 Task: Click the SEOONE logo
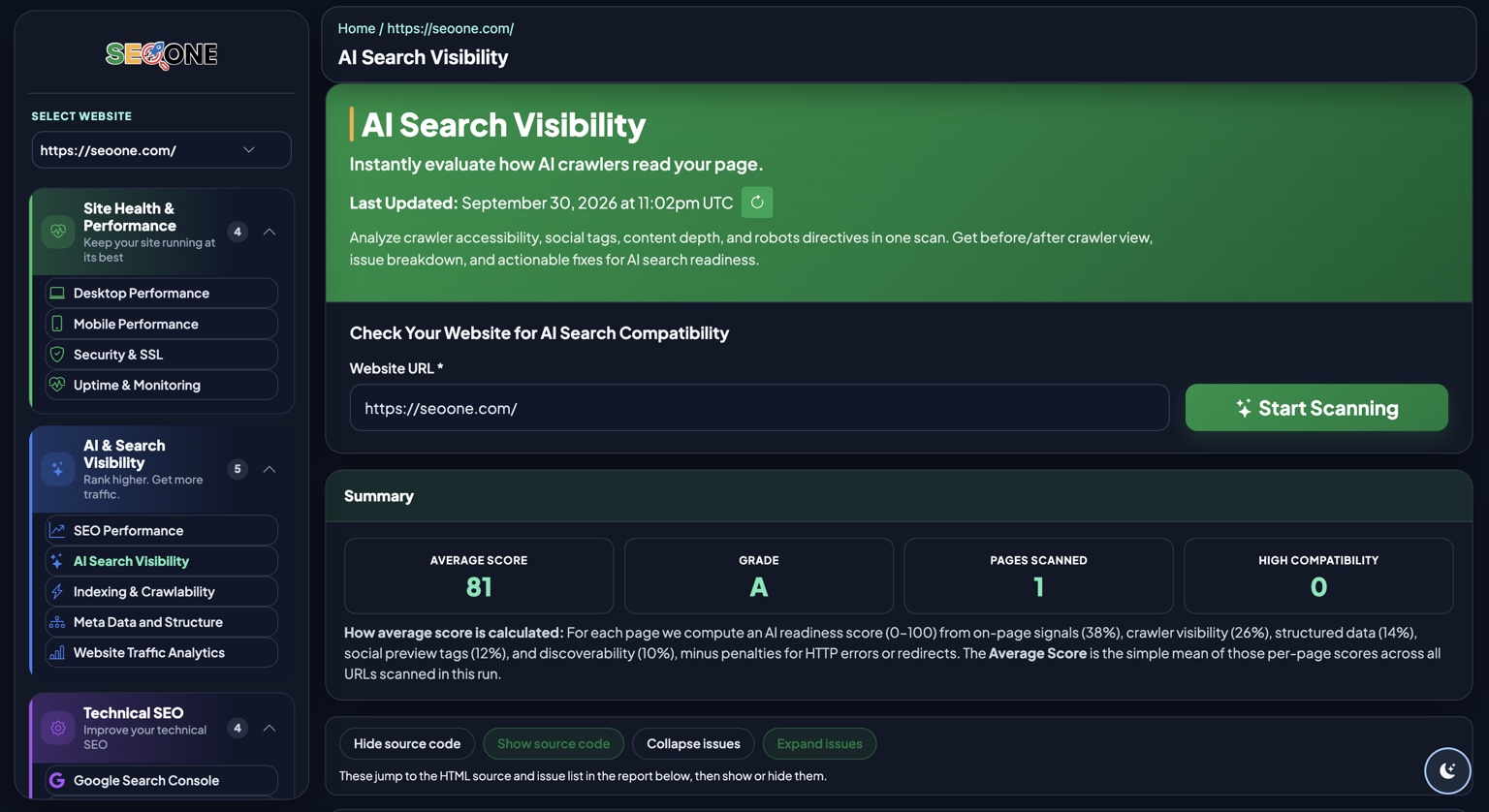click(161, 54)
